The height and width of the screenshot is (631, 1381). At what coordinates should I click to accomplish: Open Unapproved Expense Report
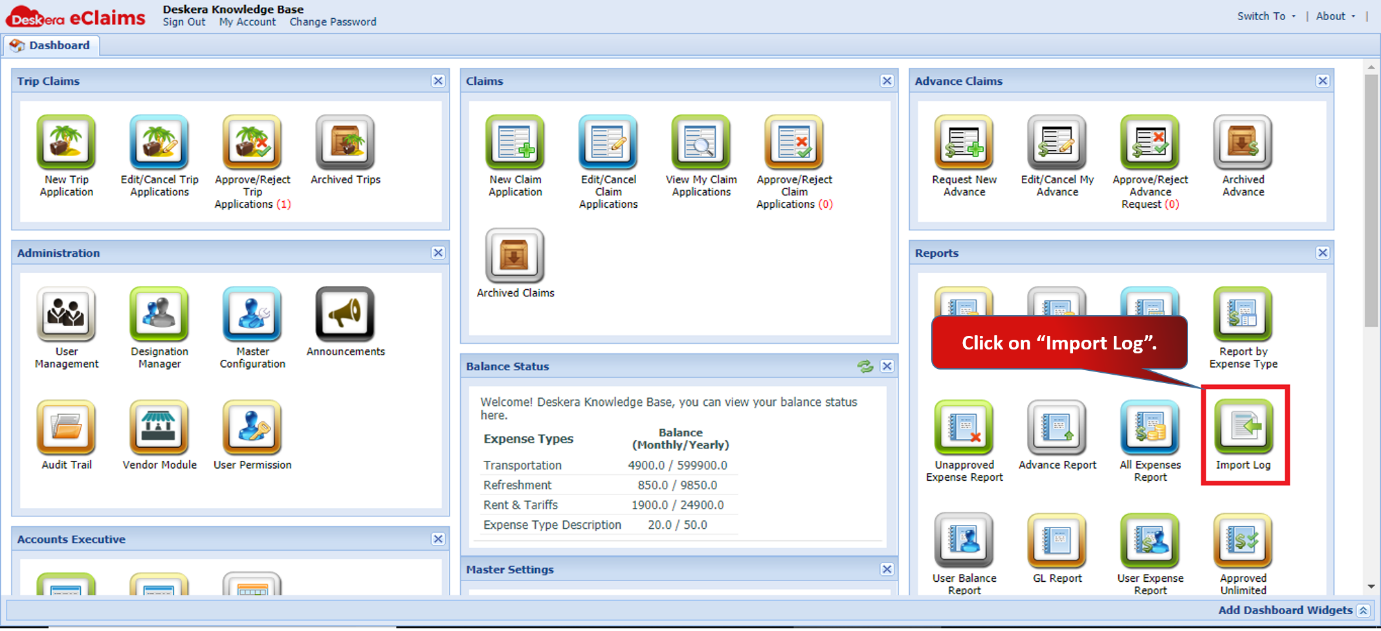coord(964,428)
